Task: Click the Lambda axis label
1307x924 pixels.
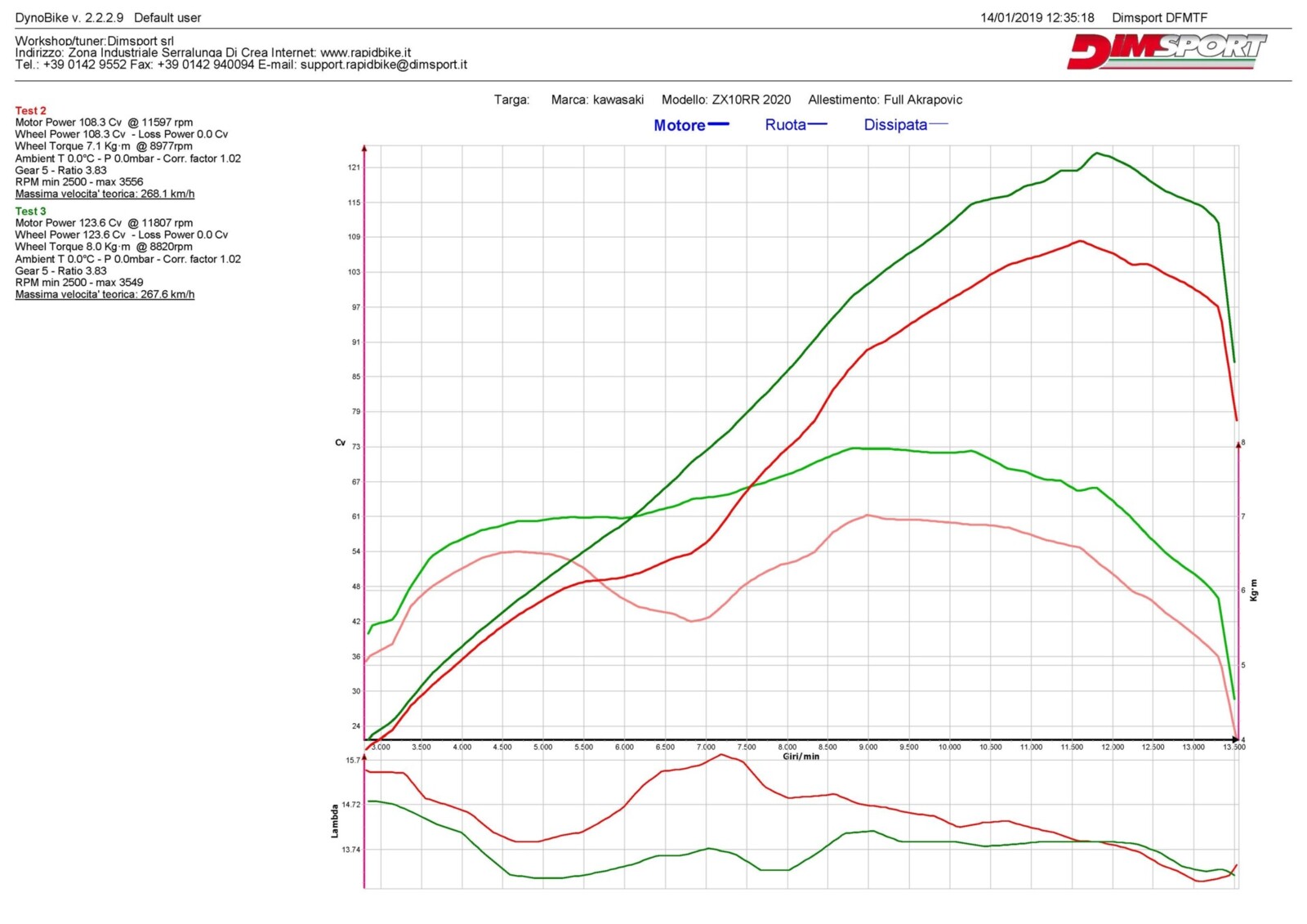Action: click(x=334, y=821)
